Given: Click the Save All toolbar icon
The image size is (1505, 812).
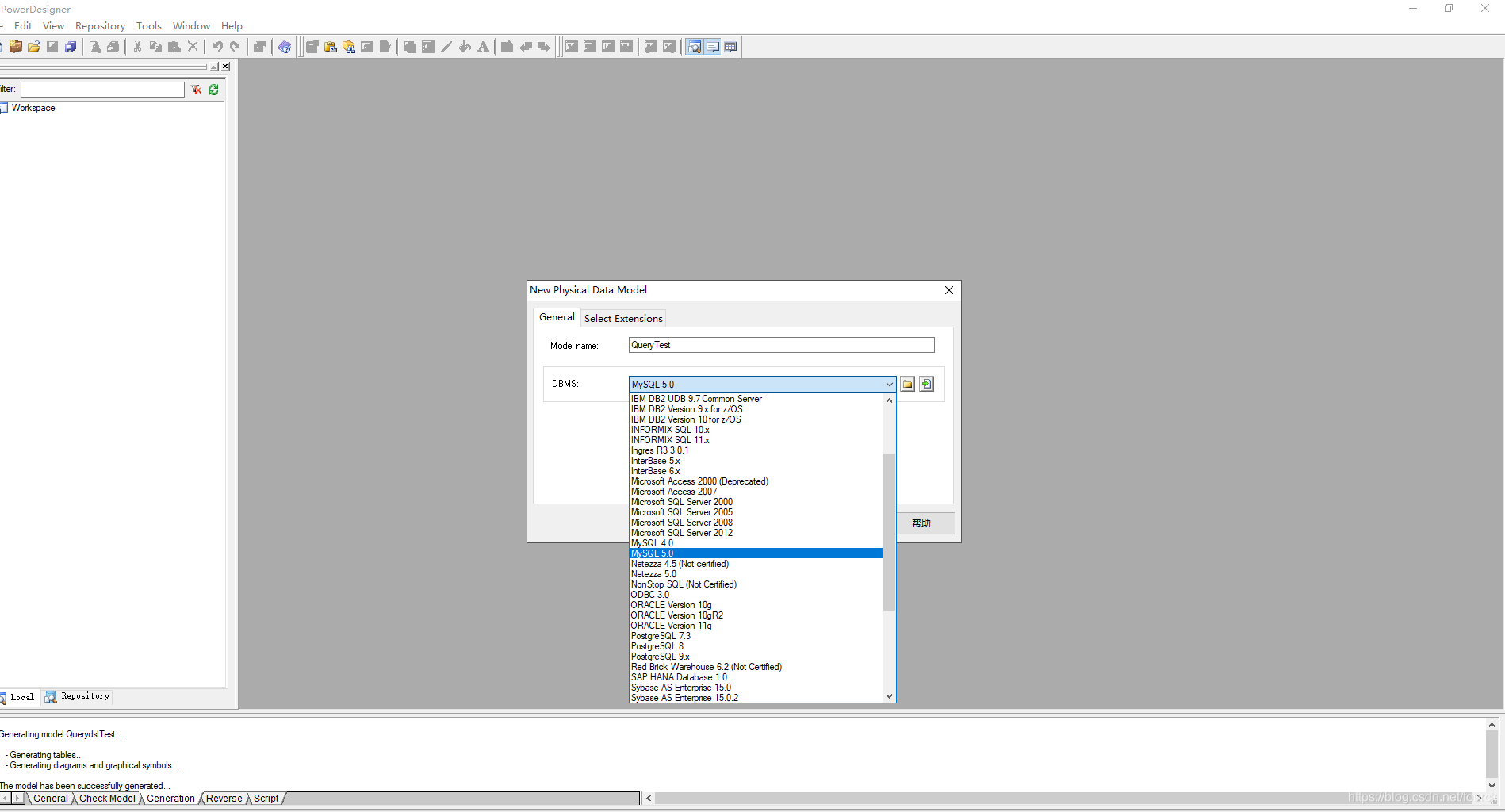Looking at the screenshot, I should coord(71,47).
